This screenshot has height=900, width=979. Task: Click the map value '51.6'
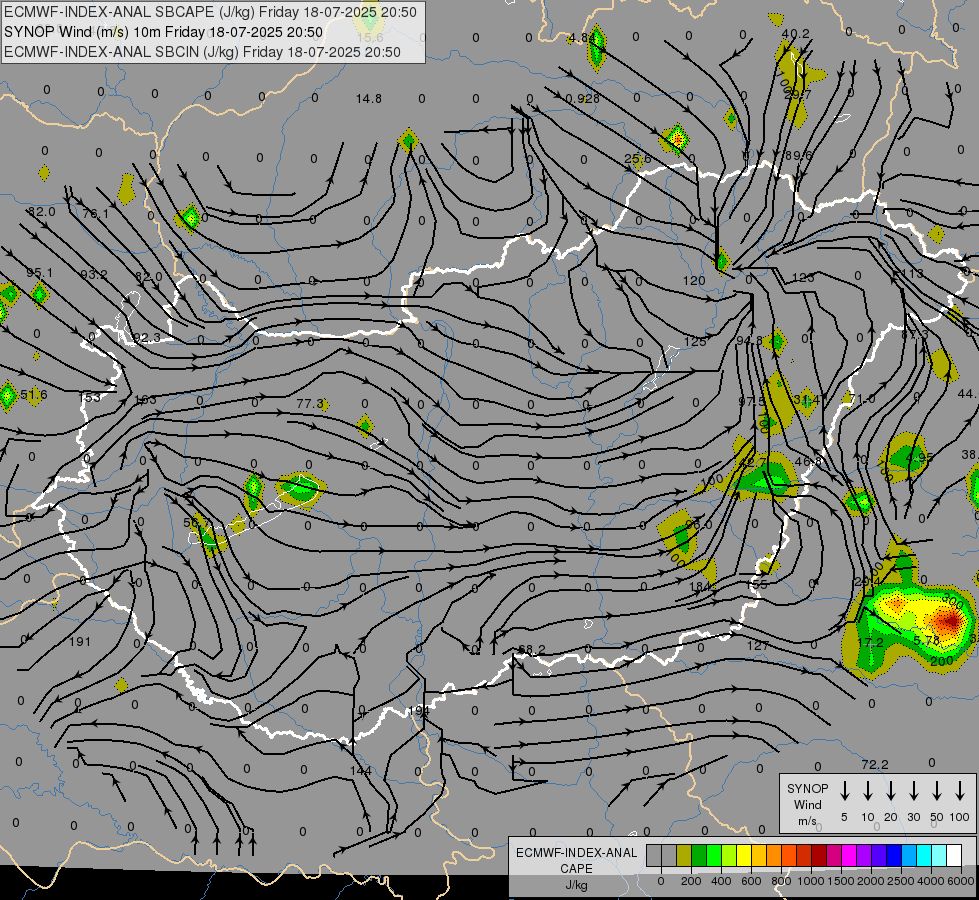(34, 395)
